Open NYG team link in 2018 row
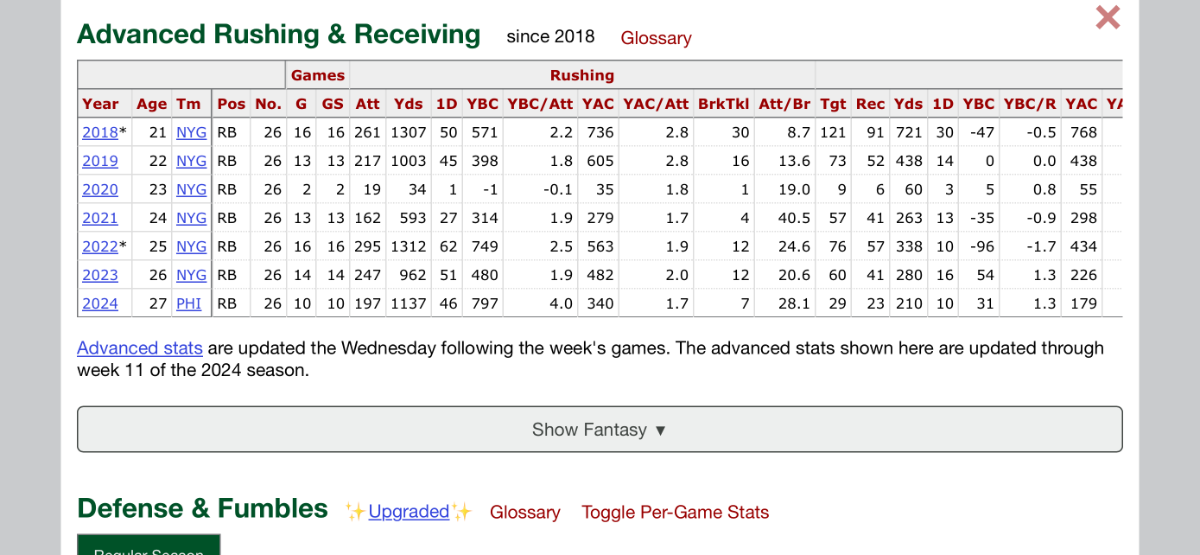The image size is (1200, 555). pyautogui.click(x=191, y=132)
